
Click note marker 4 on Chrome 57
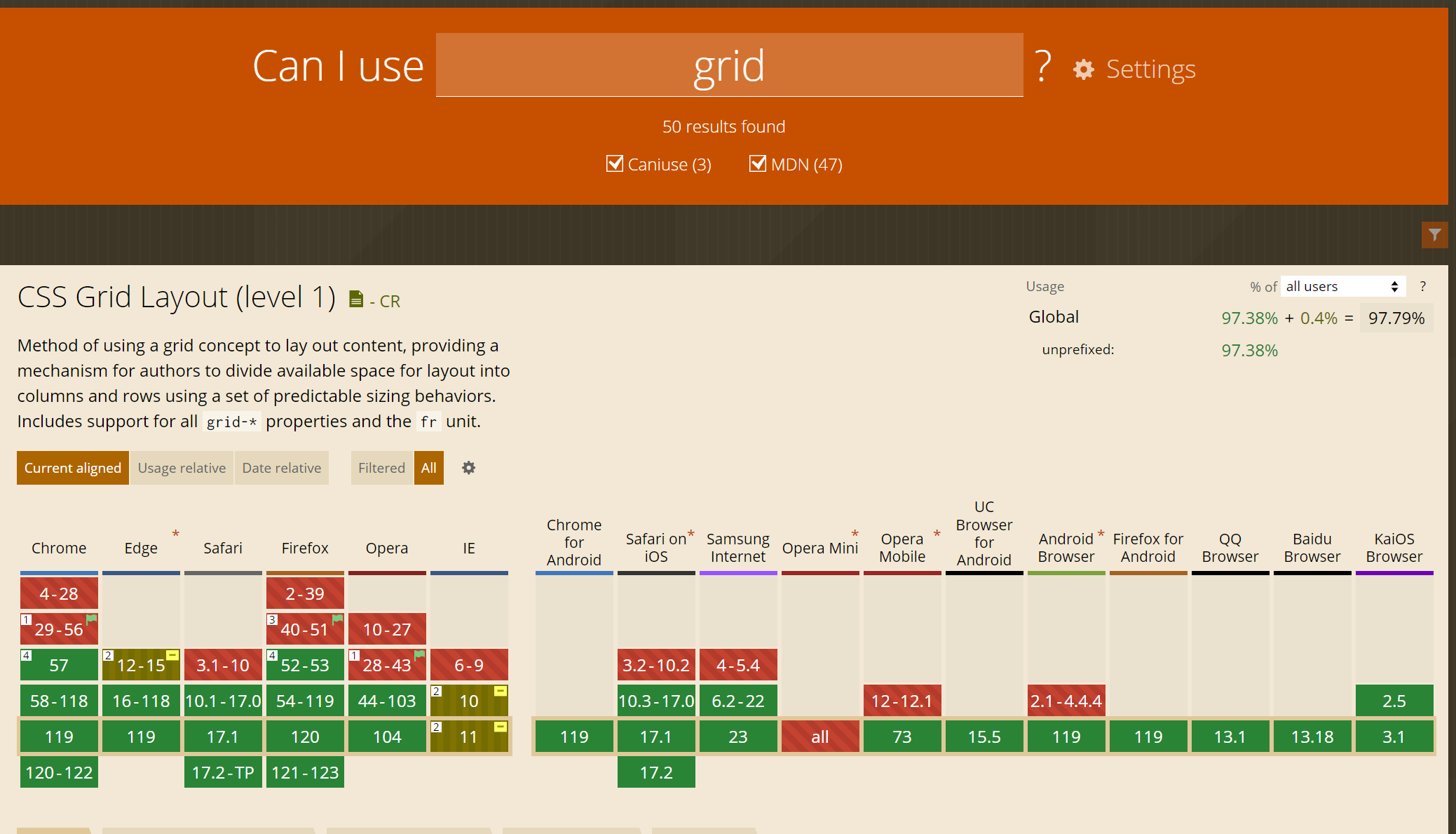[26, 655]
